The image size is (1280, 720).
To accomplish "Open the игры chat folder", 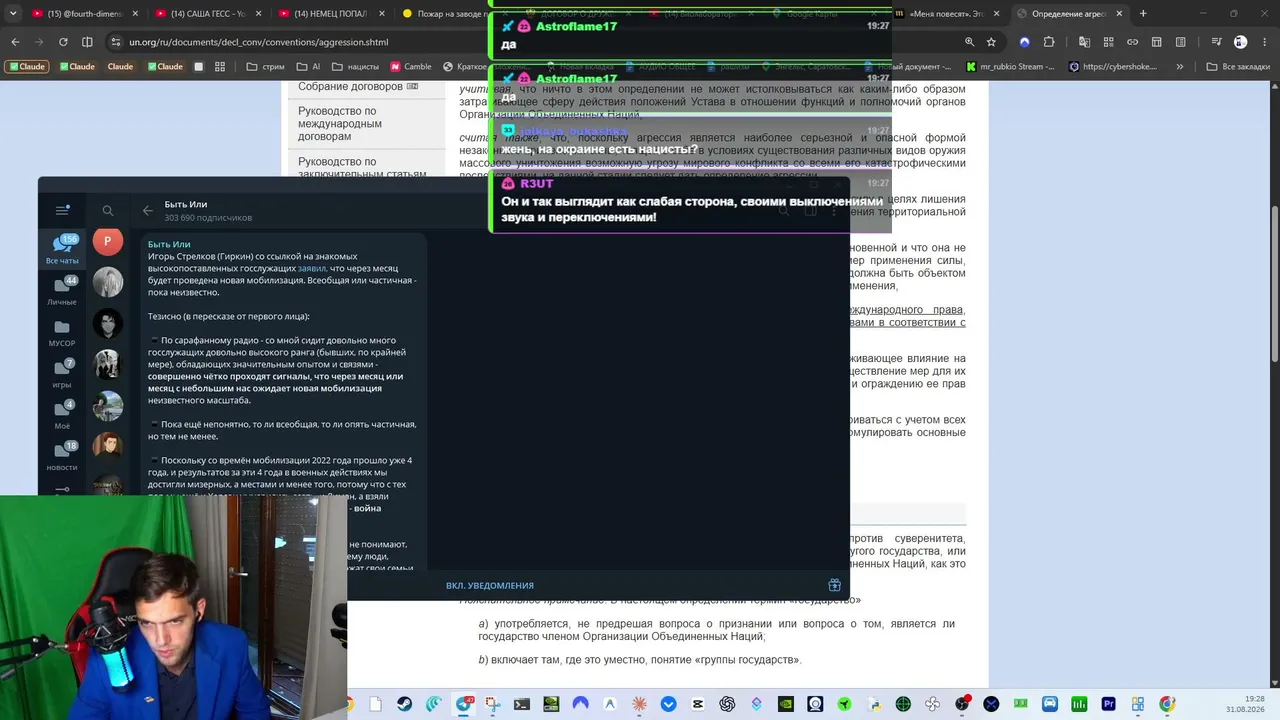I will (x=62, y=374).
